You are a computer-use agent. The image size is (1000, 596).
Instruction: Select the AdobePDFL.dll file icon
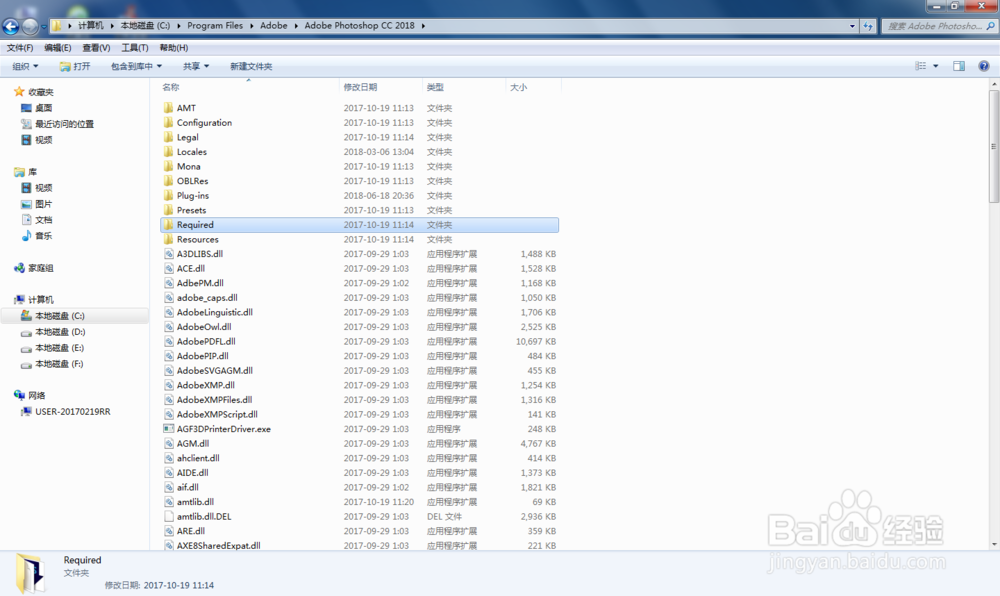(x=168, y=342)
